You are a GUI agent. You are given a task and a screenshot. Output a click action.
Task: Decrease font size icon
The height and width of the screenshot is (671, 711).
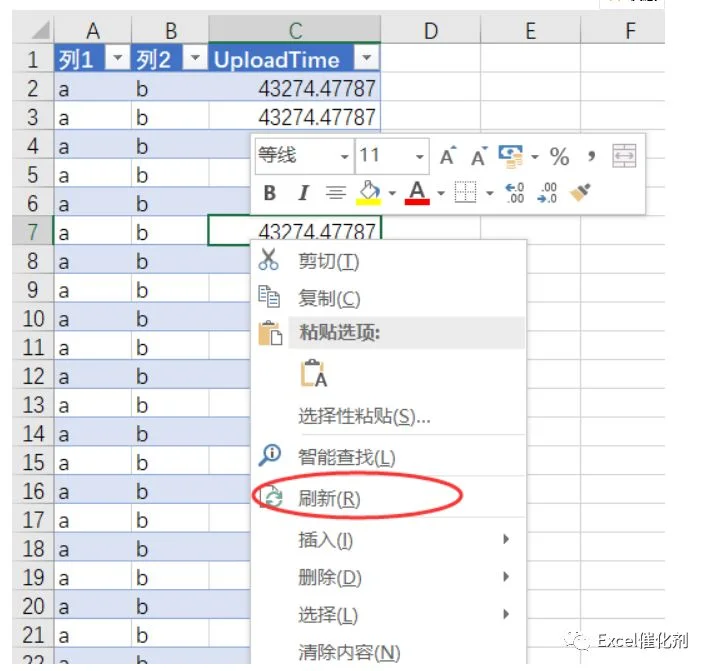(479, 156)
